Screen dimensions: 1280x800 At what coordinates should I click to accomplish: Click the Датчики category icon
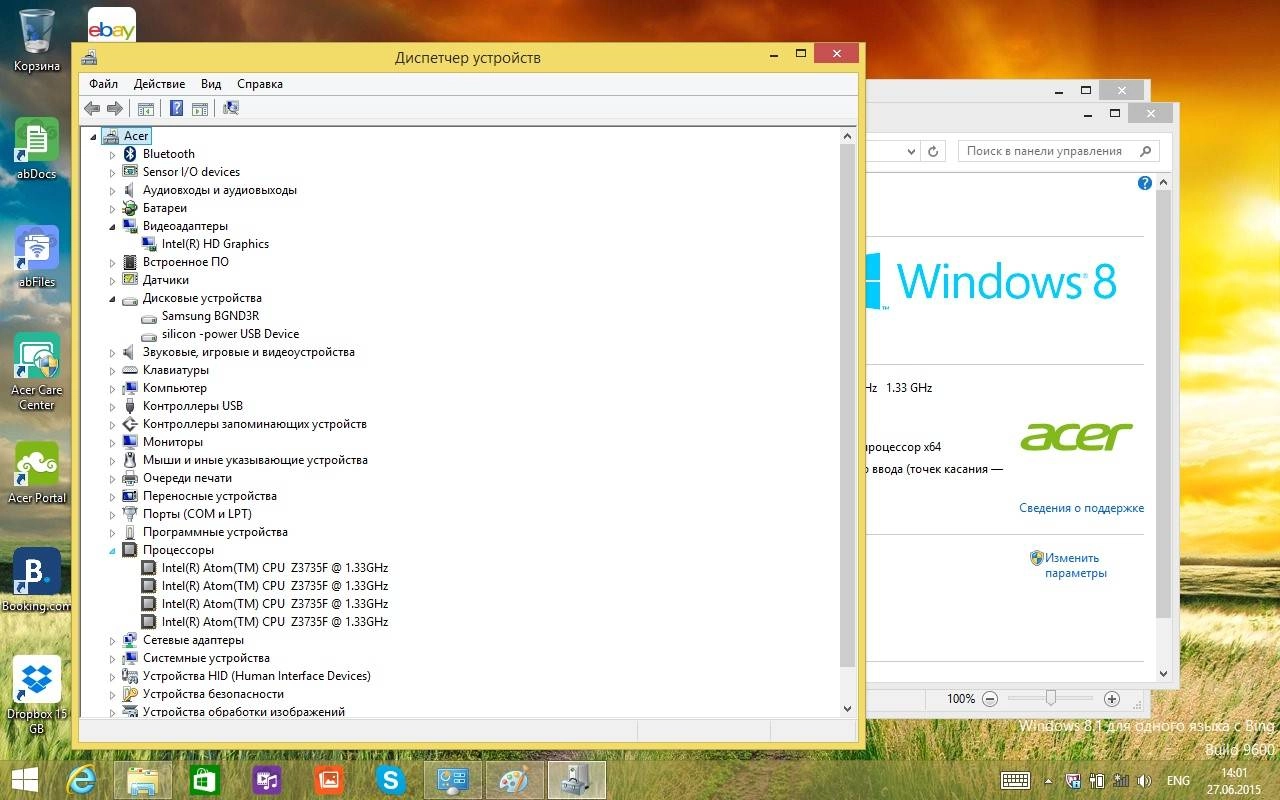(129, 280)
